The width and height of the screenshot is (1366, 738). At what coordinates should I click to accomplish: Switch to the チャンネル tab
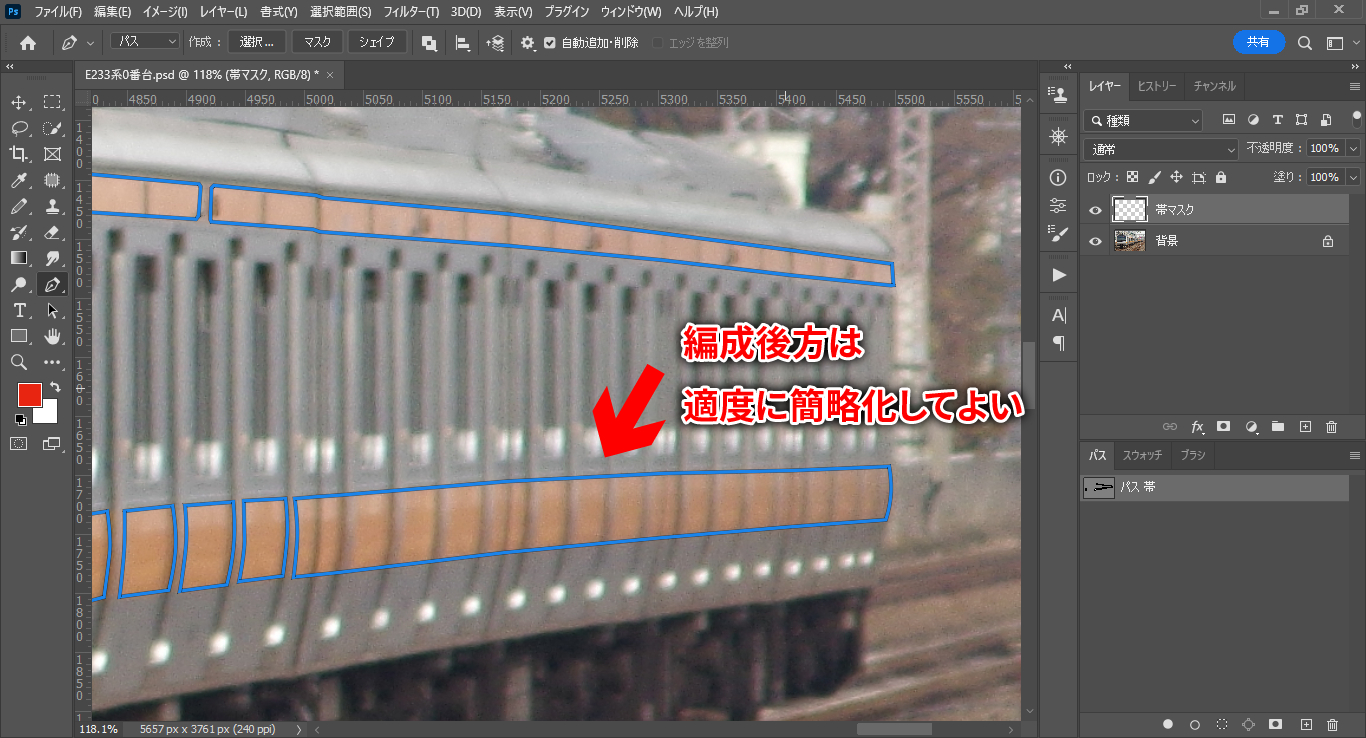click(x=1214, y=87)
